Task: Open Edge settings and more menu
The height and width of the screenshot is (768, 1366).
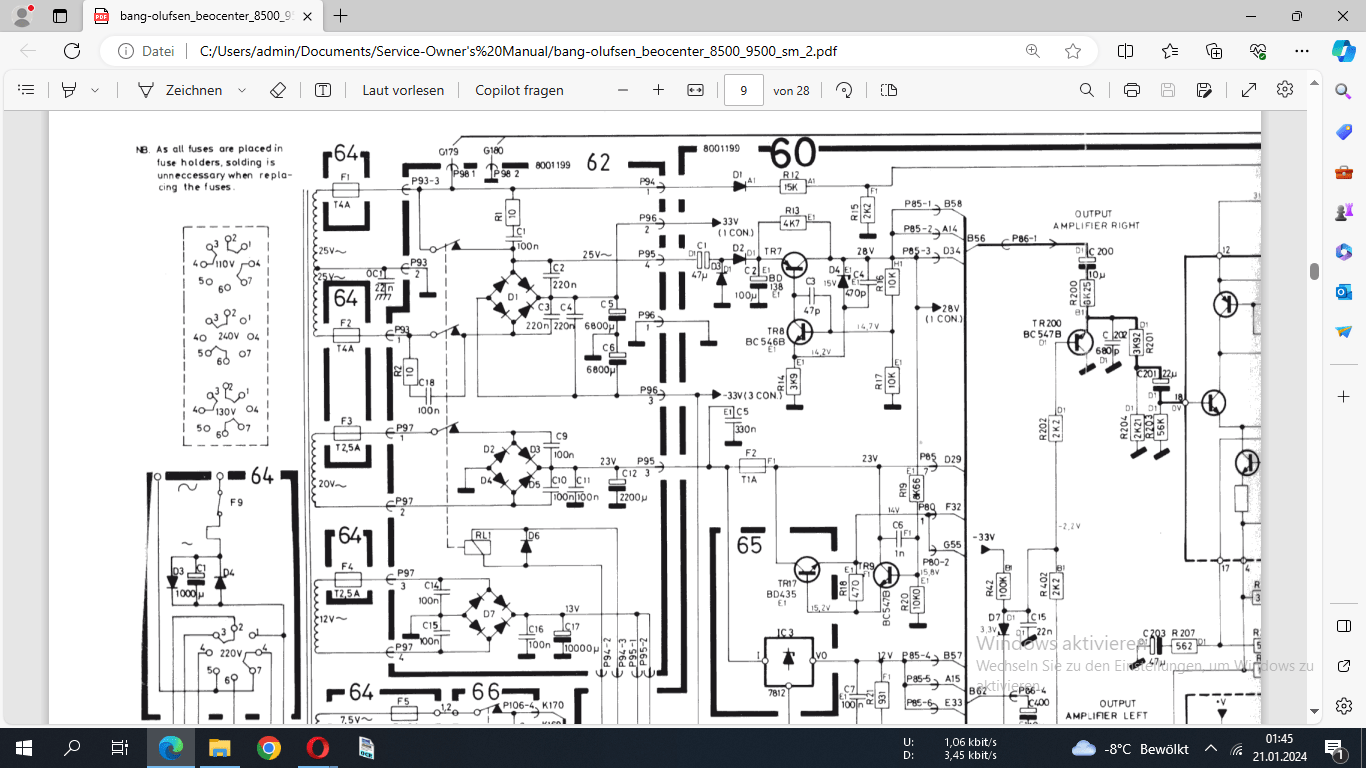Action: pos(1301,51)
